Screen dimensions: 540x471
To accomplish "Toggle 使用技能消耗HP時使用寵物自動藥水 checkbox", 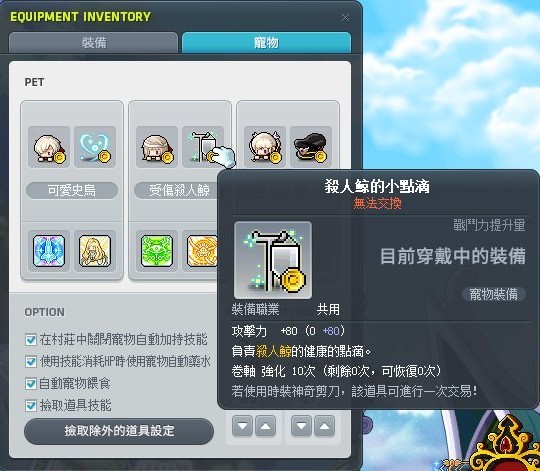I will 31,362.
